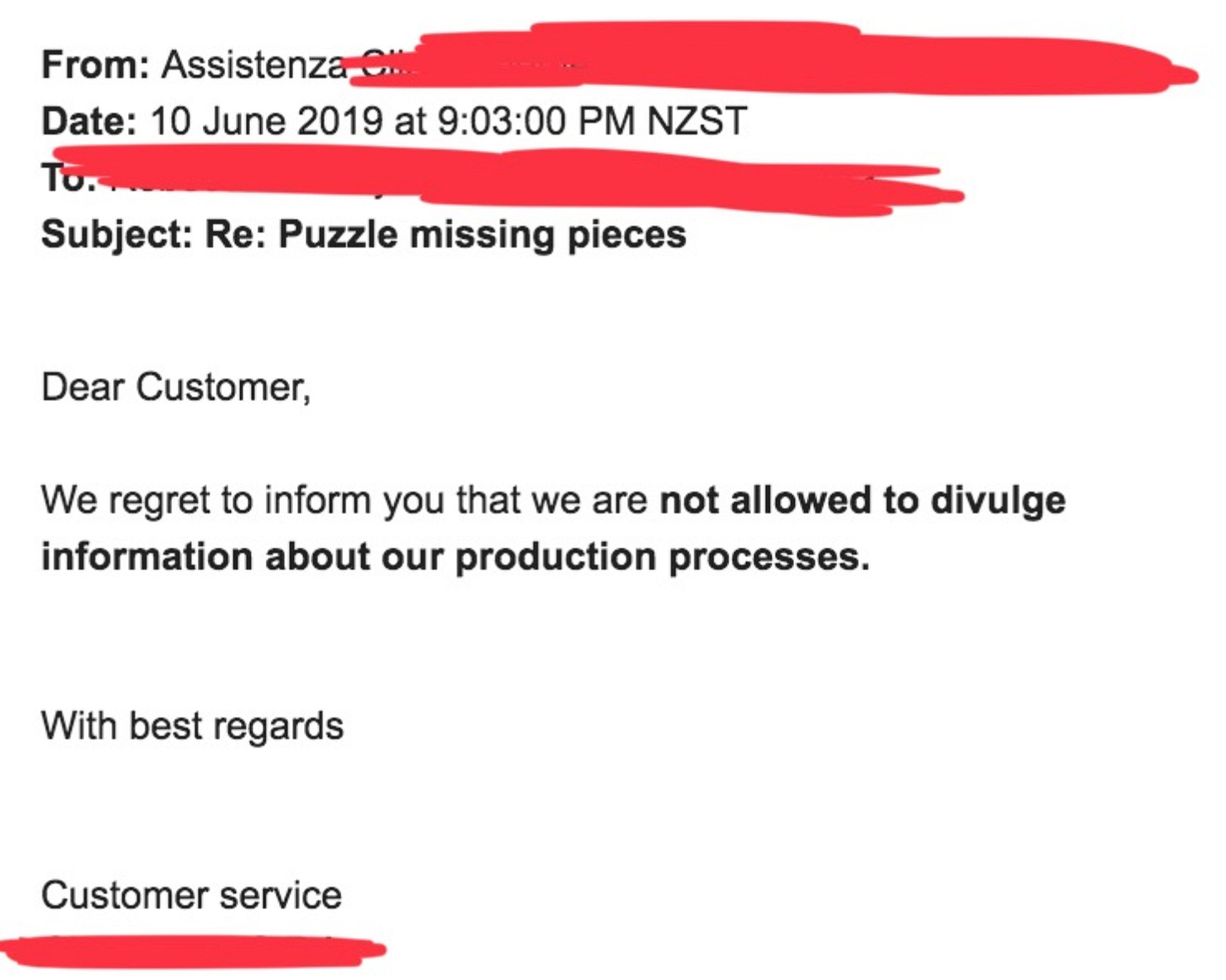Click the date "10 June 2019"
Screen dimensions: 1226x980
tap(267, 120)
